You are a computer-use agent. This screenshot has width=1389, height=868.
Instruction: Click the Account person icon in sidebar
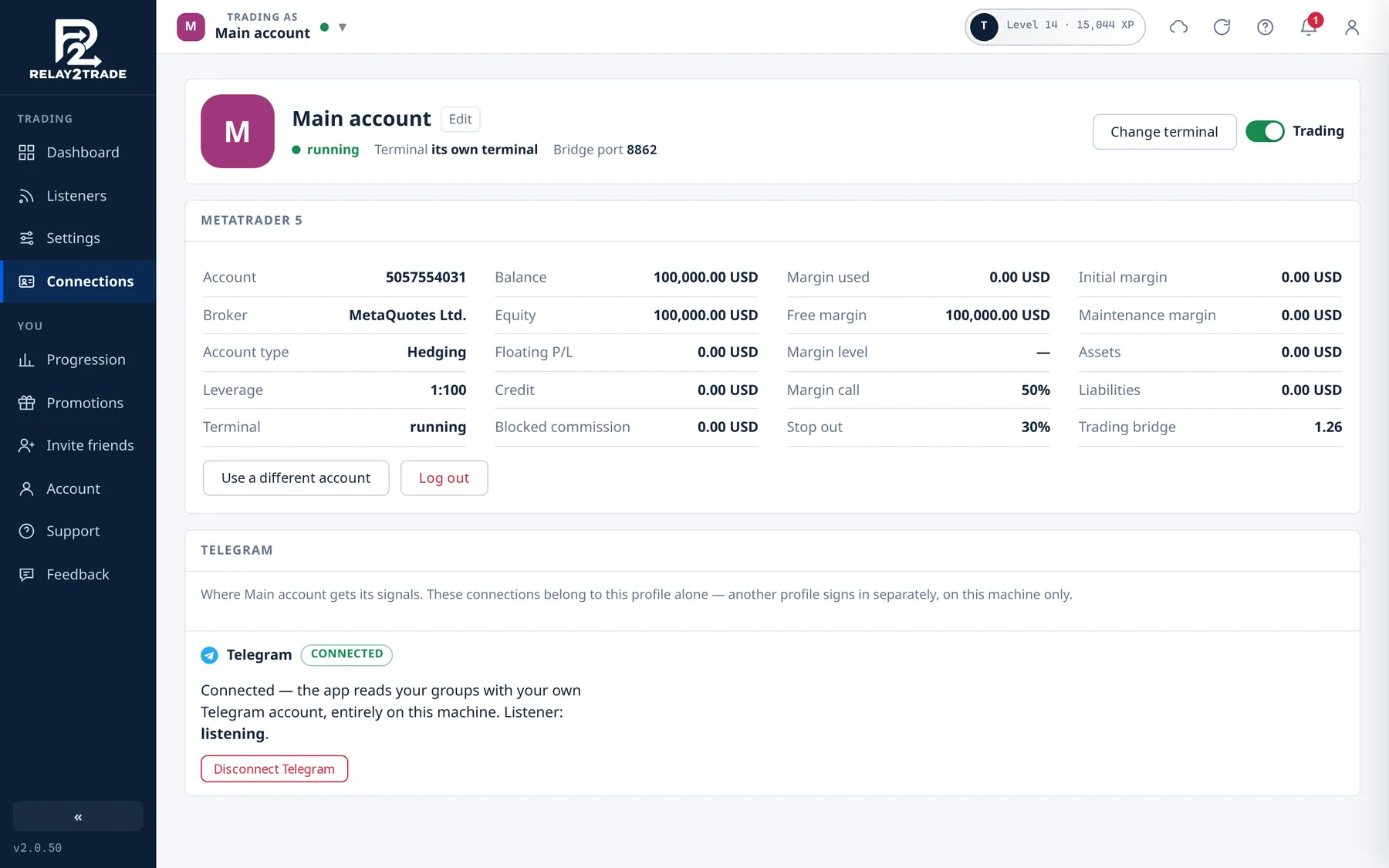coord(26,488)
